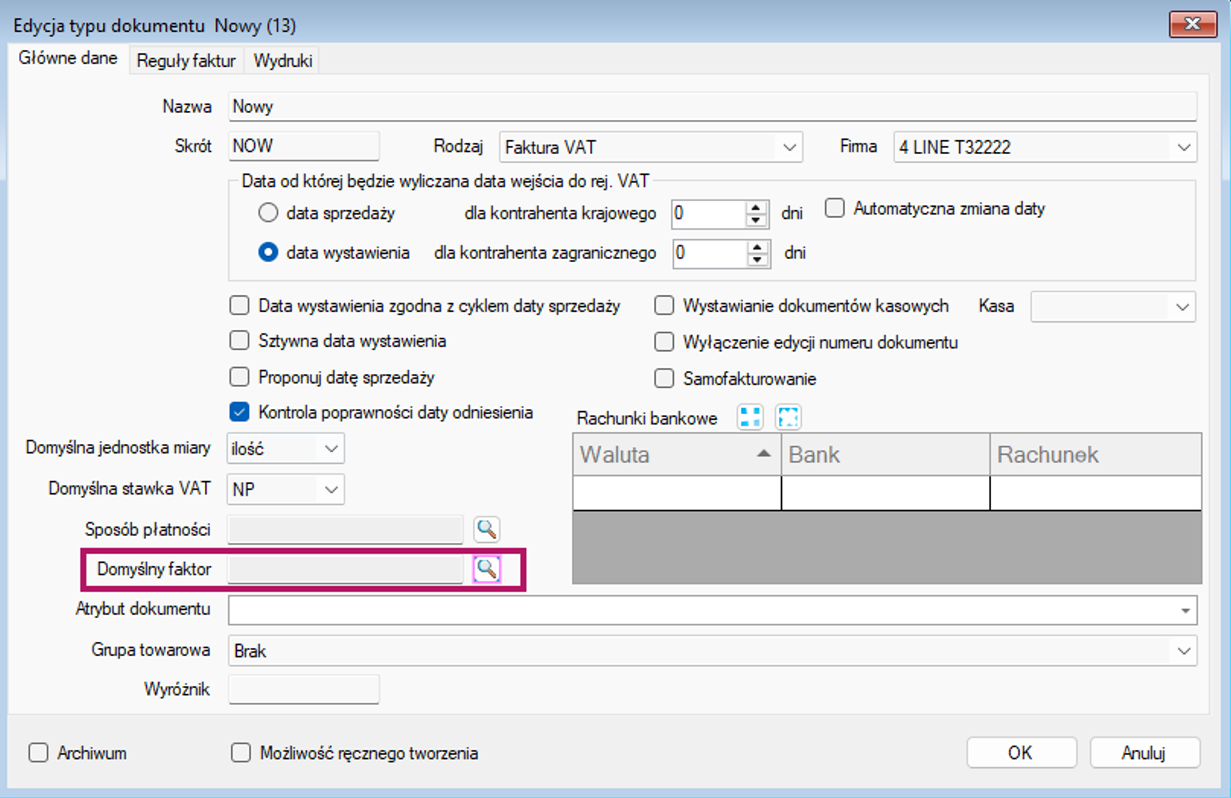The height and width of the screenshot is (798, 1231).
Task: Select the data sprzedaży radio button
Action: [268, 212]
